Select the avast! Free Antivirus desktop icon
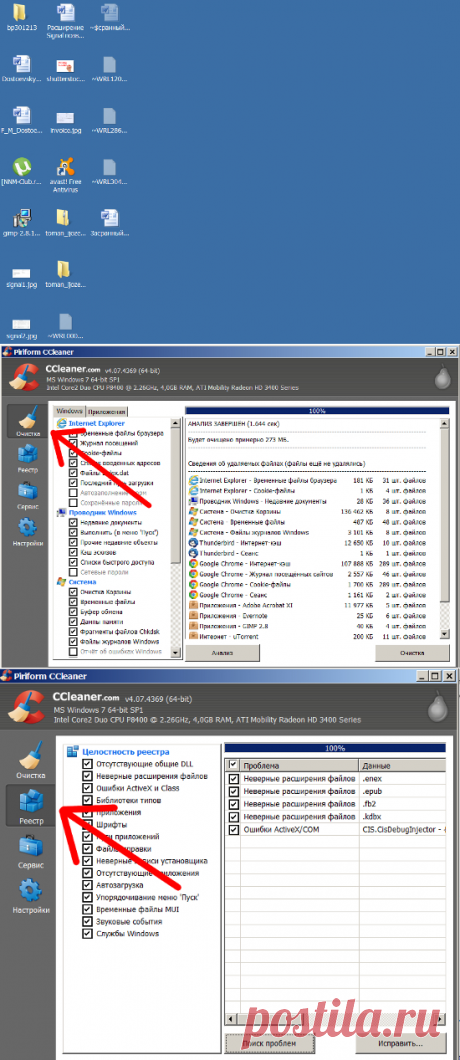Screen dimensions: 460x1060 click(66, 166)
